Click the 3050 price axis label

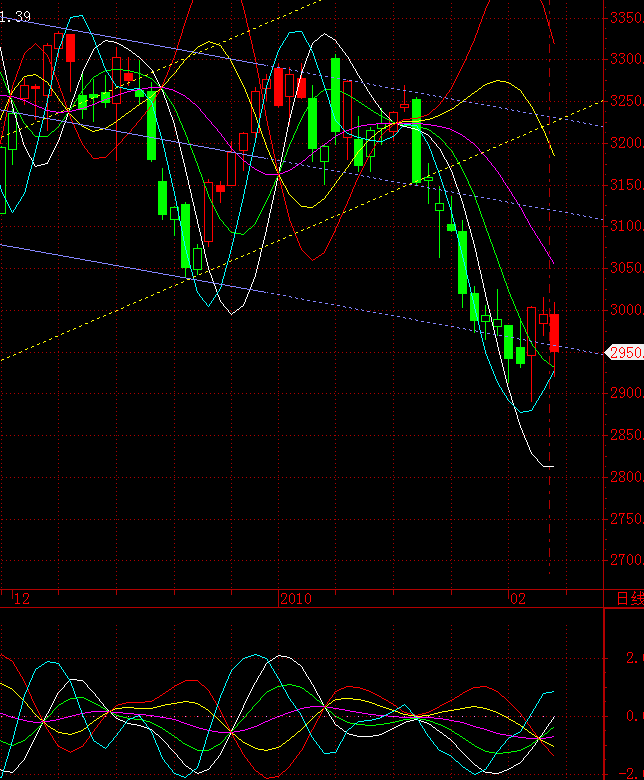pos(627,268)
